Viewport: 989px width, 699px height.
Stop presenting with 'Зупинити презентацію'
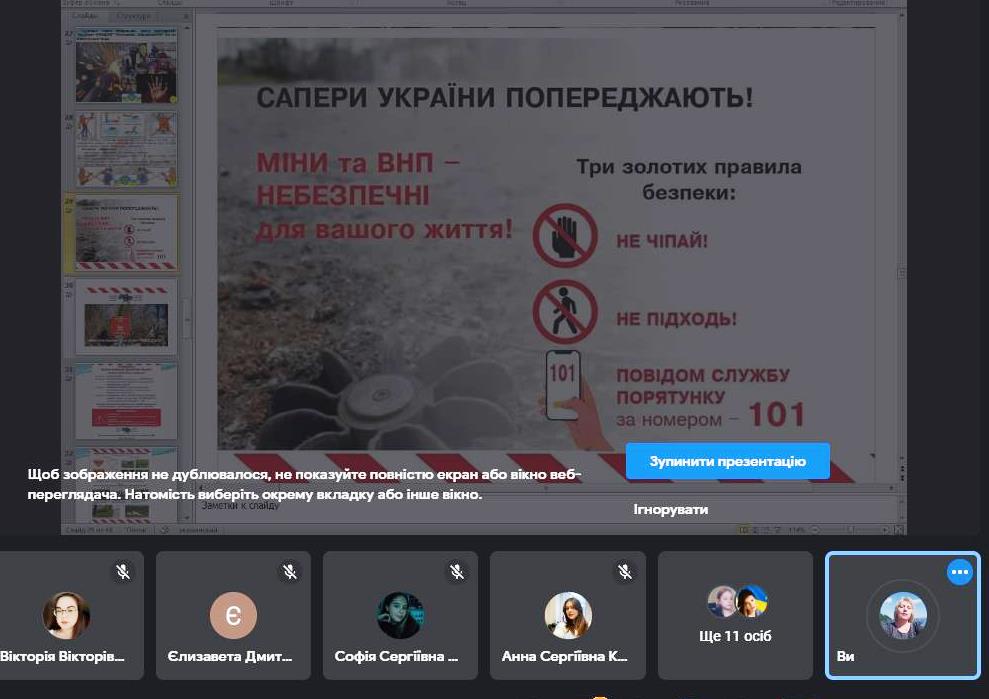click(727, 461)
